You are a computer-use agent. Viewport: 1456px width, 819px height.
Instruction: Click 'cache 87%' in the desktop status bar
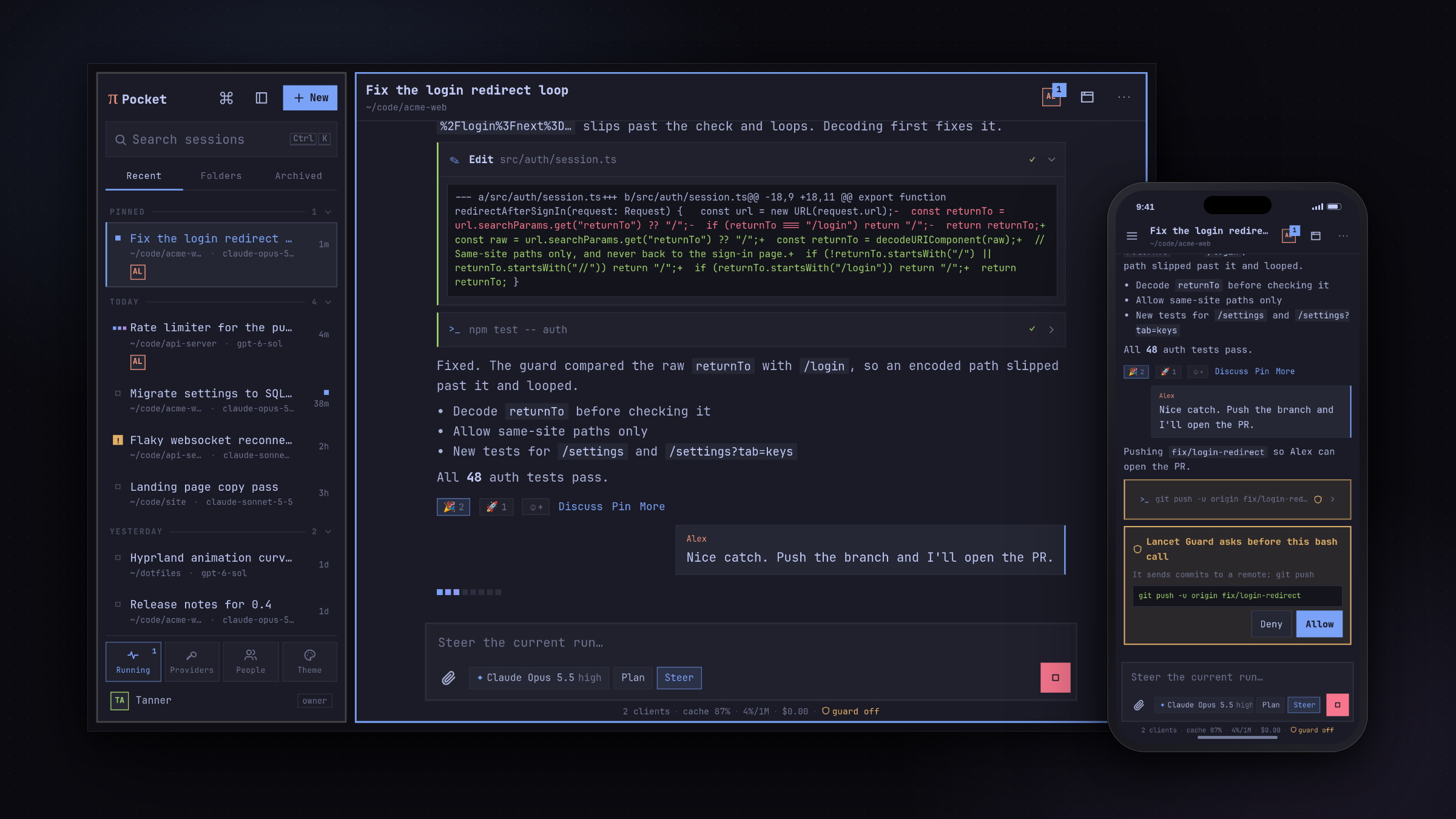click(x=706, y=711)
